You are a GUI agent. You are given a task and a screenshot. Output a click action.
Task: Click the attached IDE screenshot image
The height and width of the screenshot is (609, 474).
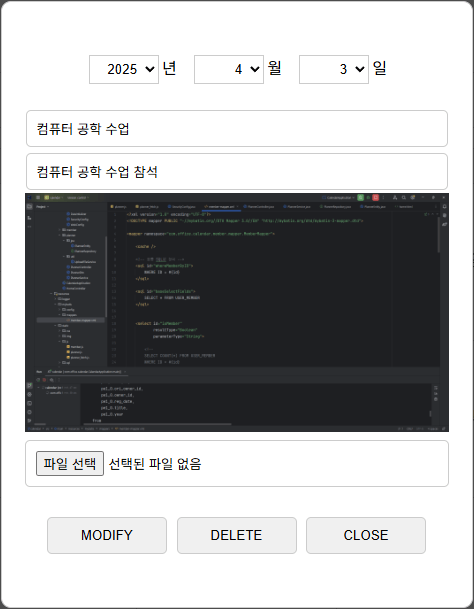point(237,312)
